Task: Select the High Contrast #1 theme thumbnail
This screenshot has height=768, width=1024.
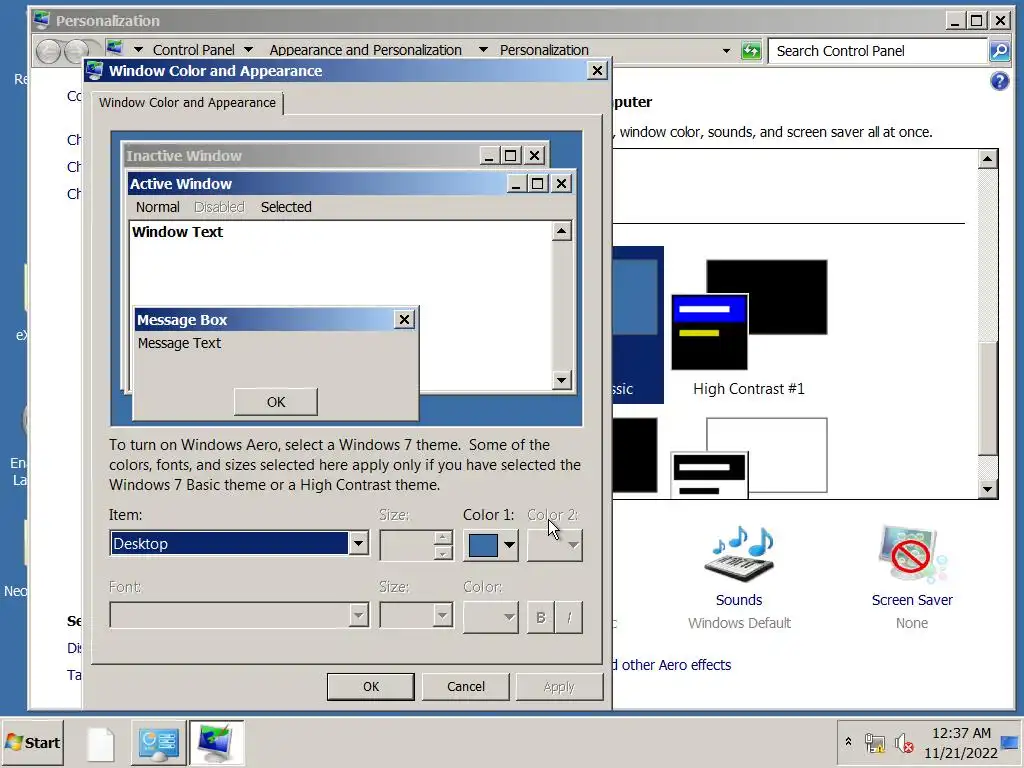Action: [749, 315]
